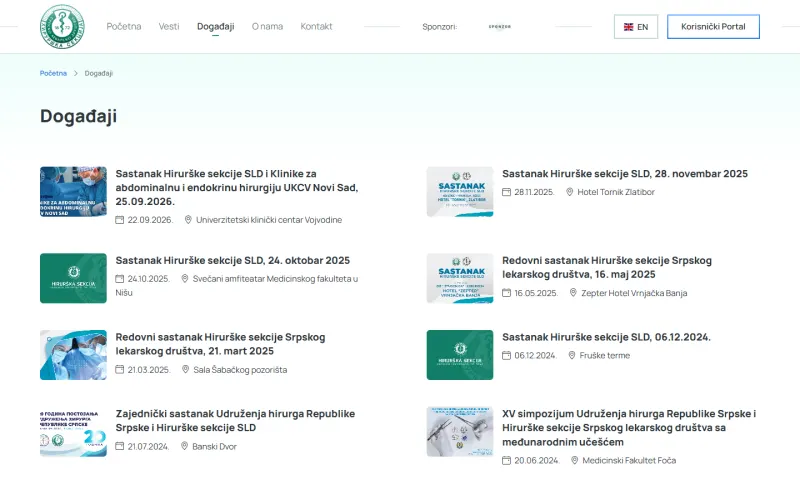
Task: Open Zajednički sastanak Udruženja hirurga title
Action: tap(235, 420)
